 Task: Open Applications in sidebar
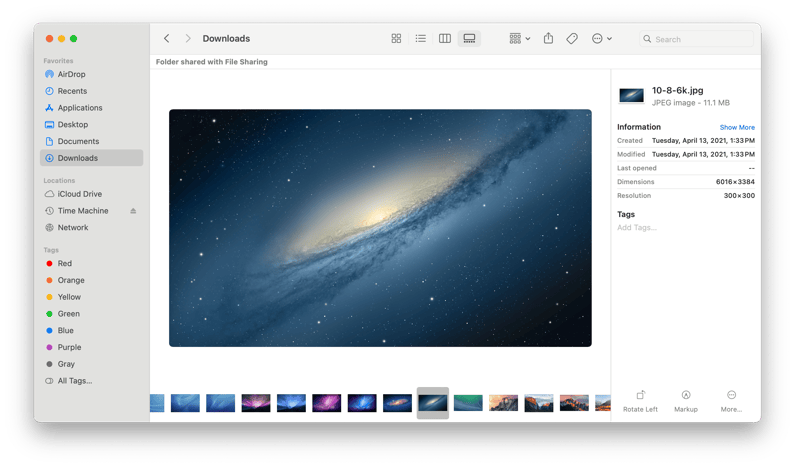pyautogui.click(x=91, y=107)
